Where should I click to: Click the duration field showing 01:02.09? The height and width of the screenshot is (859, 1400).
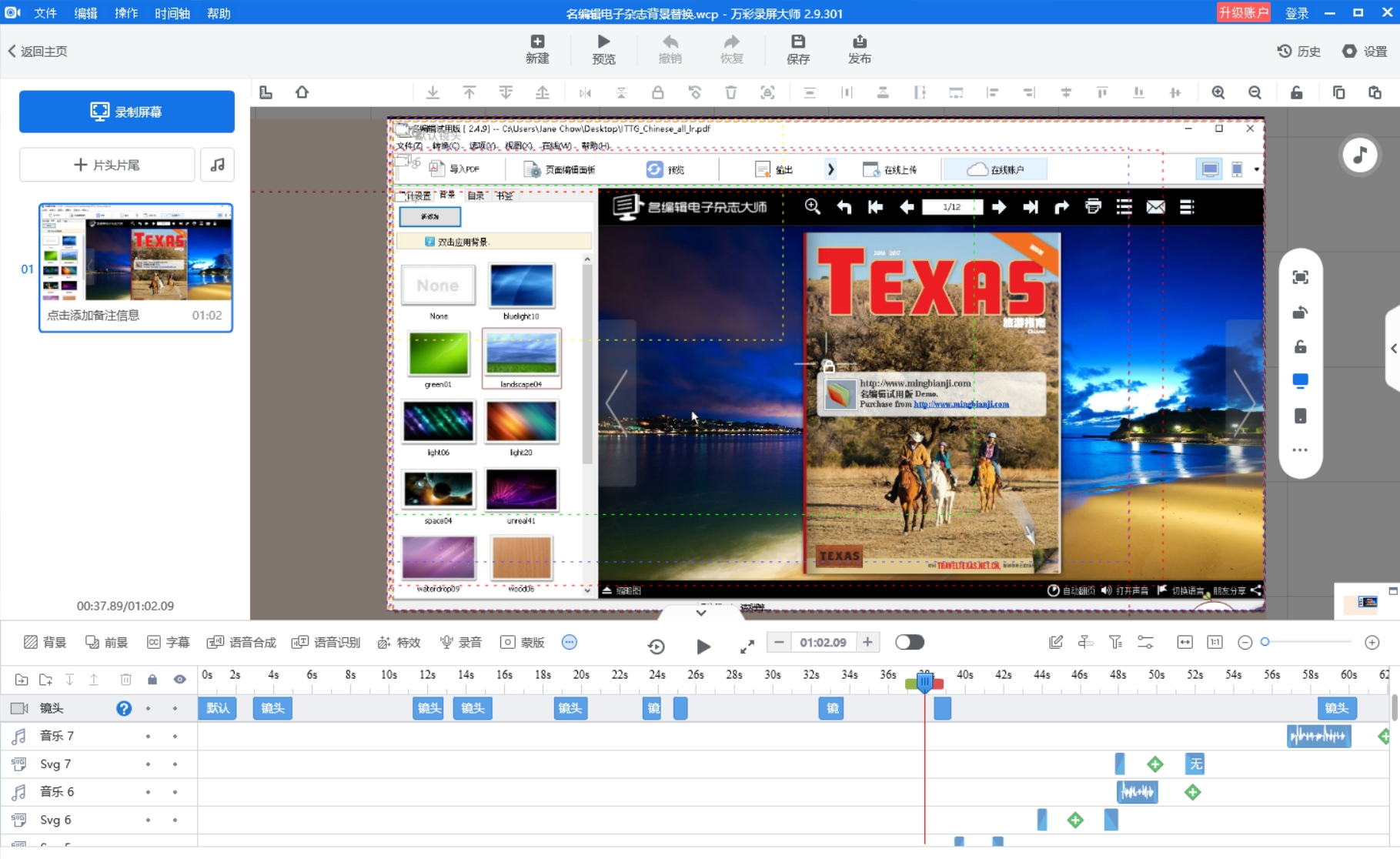pos(823,642)
